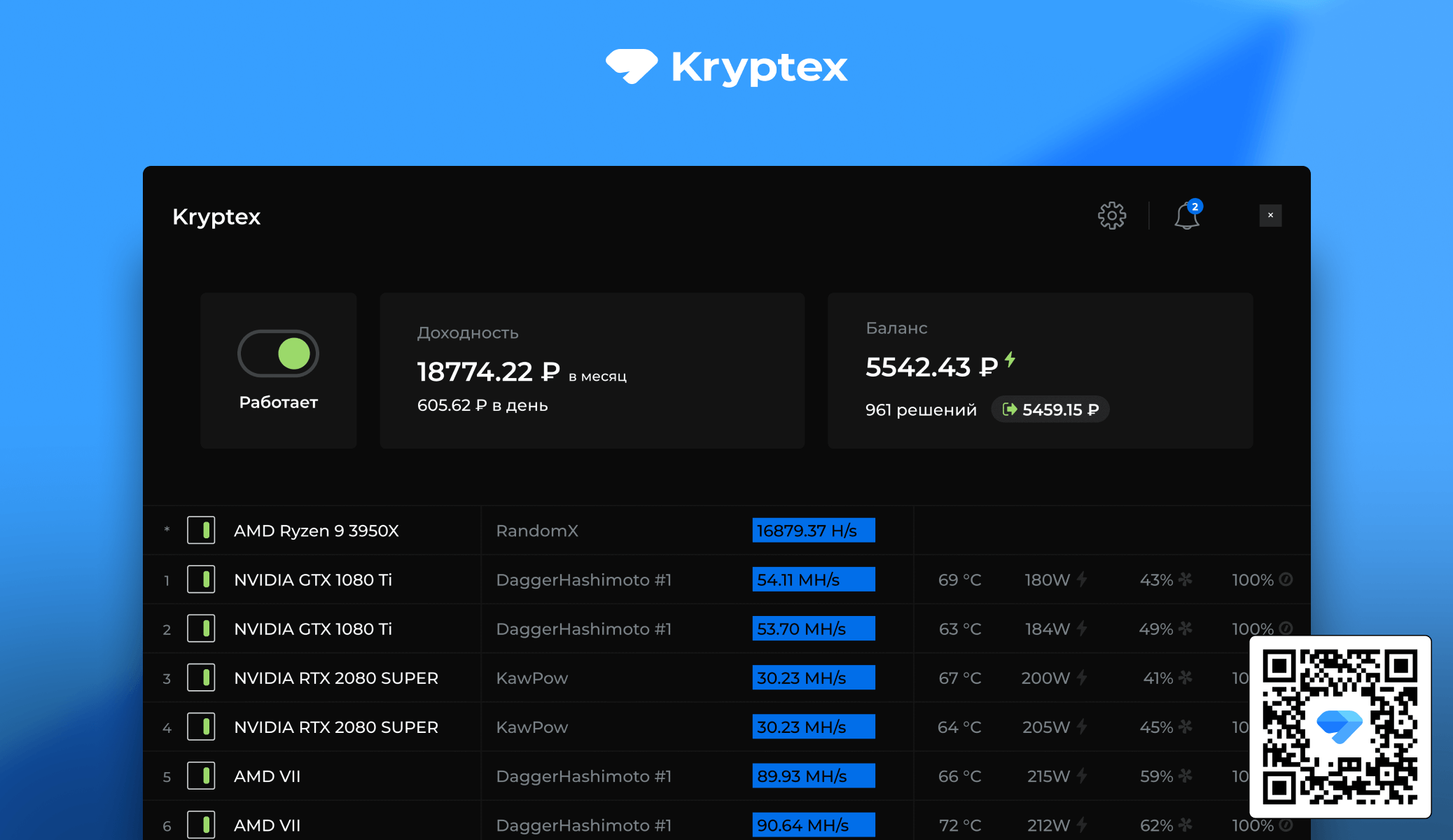
Task: Click the power lightning icon beside 212W
Action: click(1082, 825)
